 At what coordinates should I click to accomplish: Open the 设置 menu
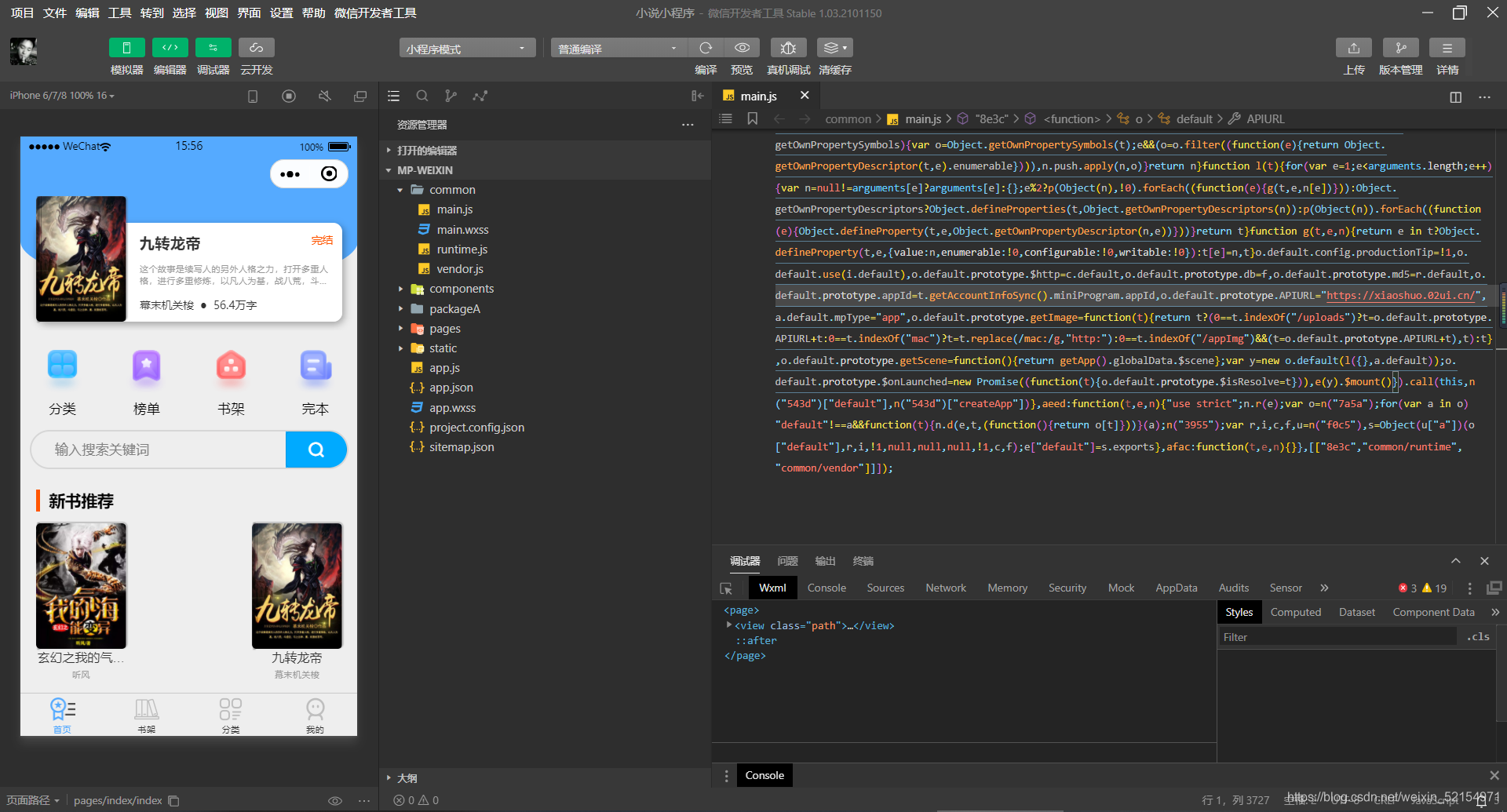pyautogui.click(x=281, y=13)
